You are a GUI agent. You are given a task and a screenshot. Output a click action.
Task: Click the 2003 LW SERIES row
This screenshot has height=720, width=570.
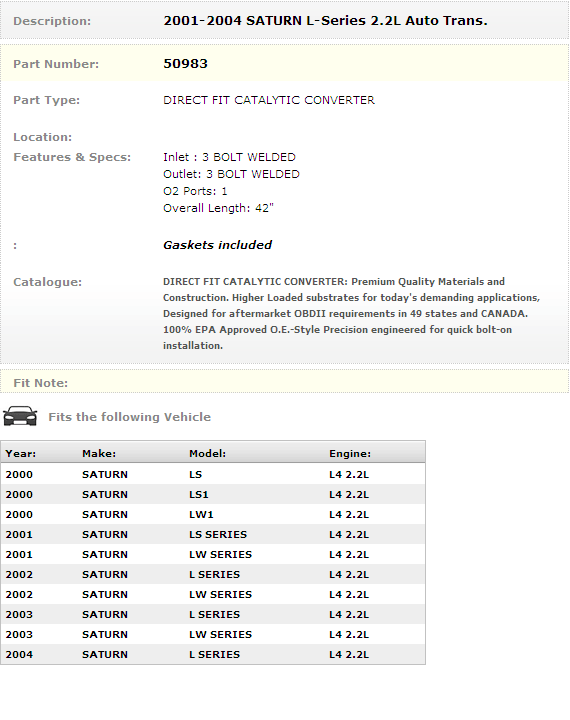pos(213,634)
